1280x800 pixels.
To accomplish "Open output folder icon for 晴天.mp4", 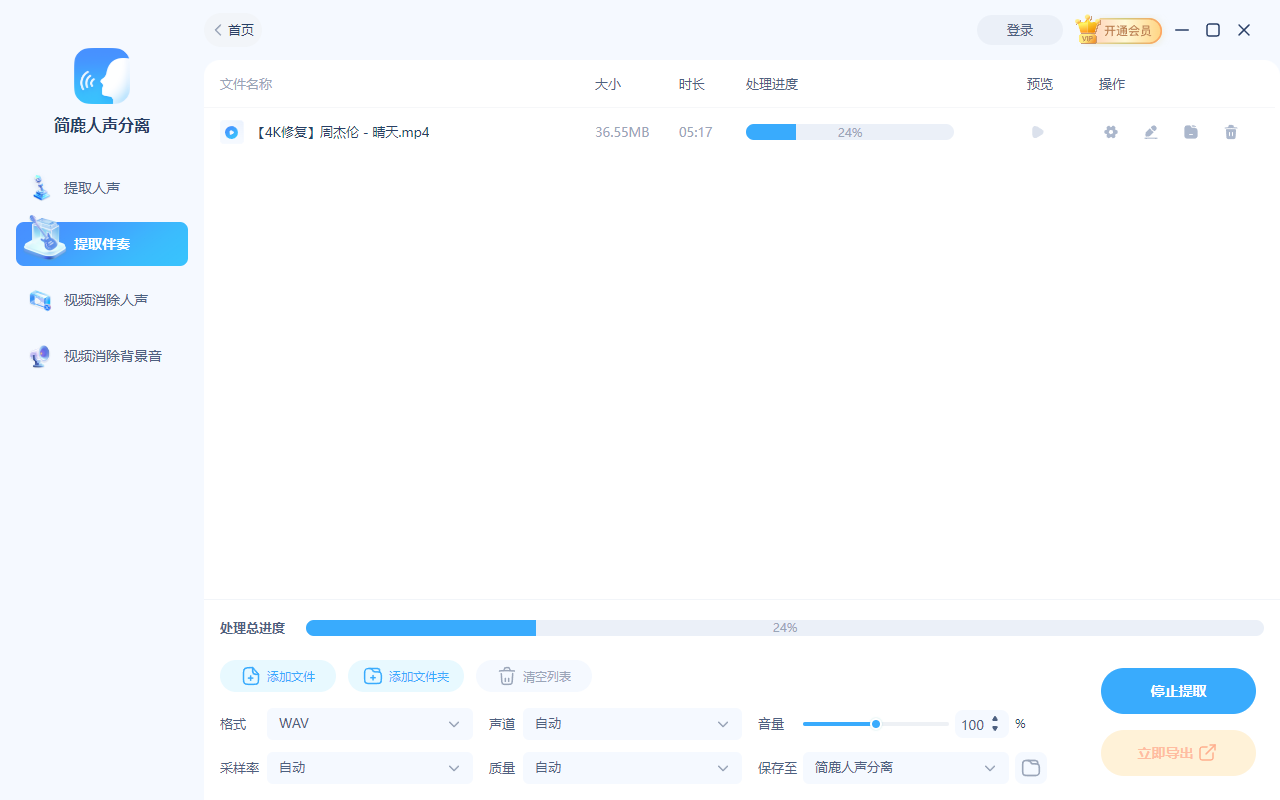I will tap(1190, 131).
